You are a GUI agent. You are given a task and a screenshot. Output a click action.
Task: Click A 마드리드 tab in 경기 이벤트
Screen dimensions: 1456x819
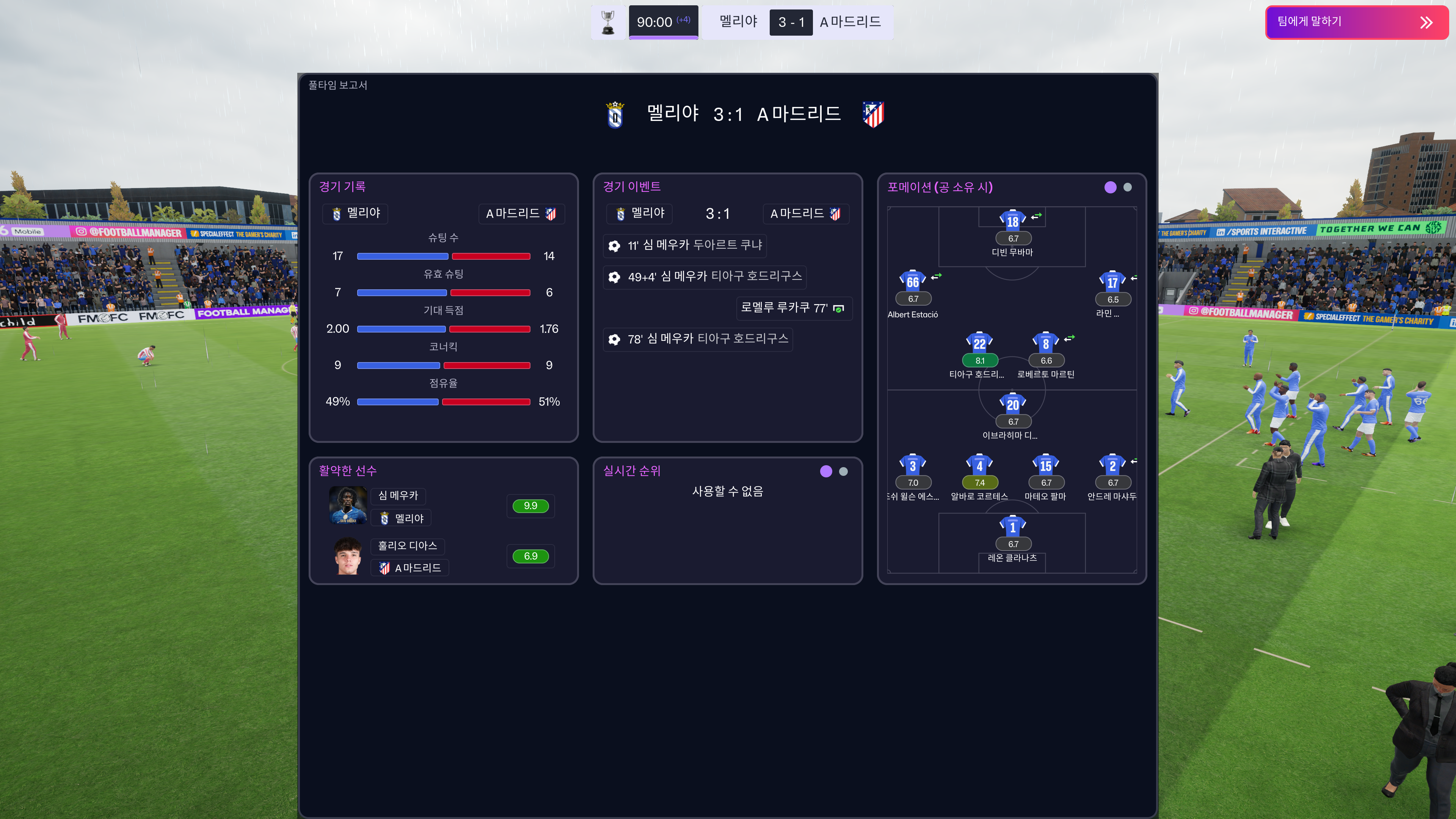coord(805,213)
